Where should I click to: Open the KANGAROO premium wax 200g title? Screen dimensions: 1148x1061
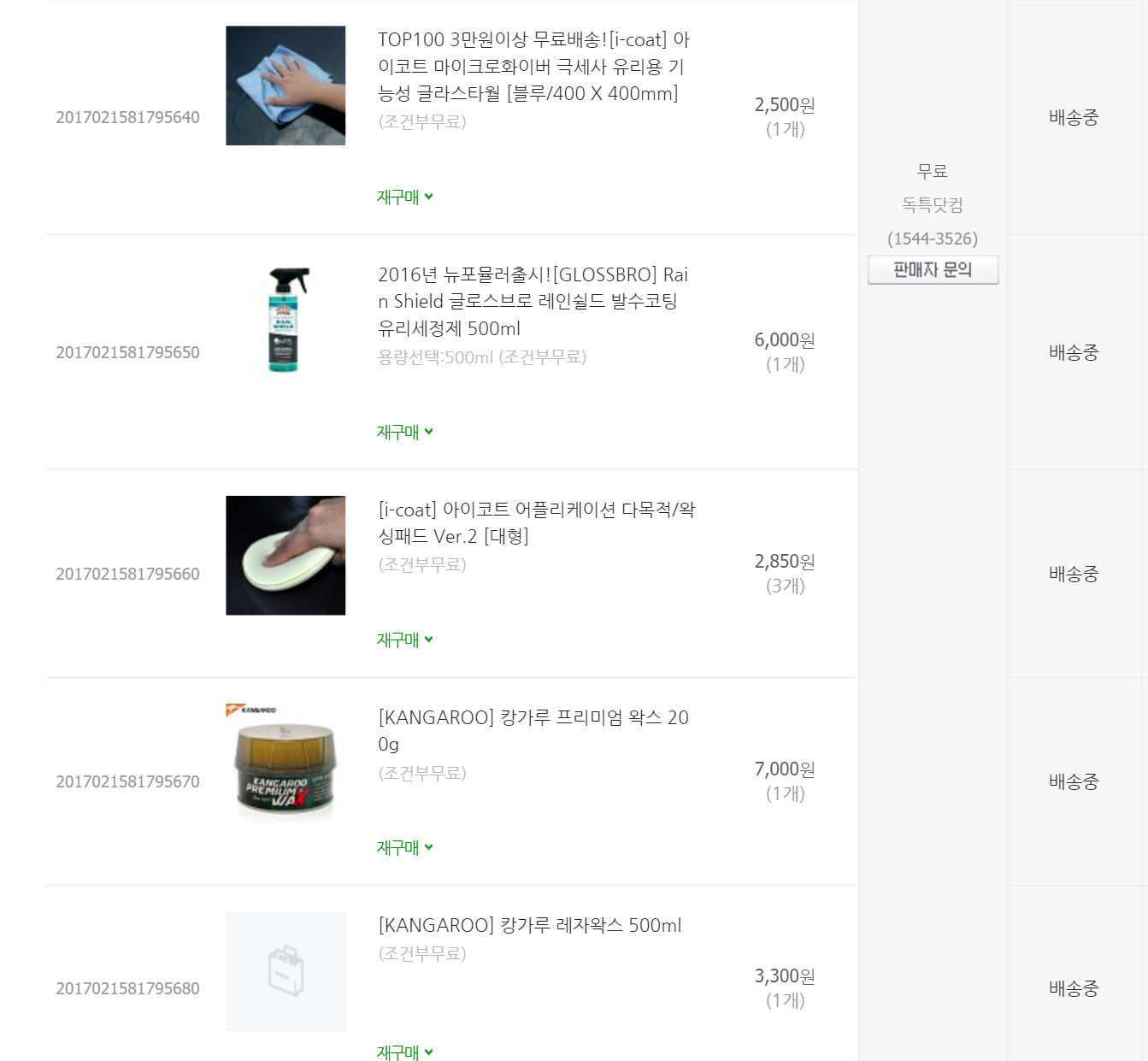point(533,730)
